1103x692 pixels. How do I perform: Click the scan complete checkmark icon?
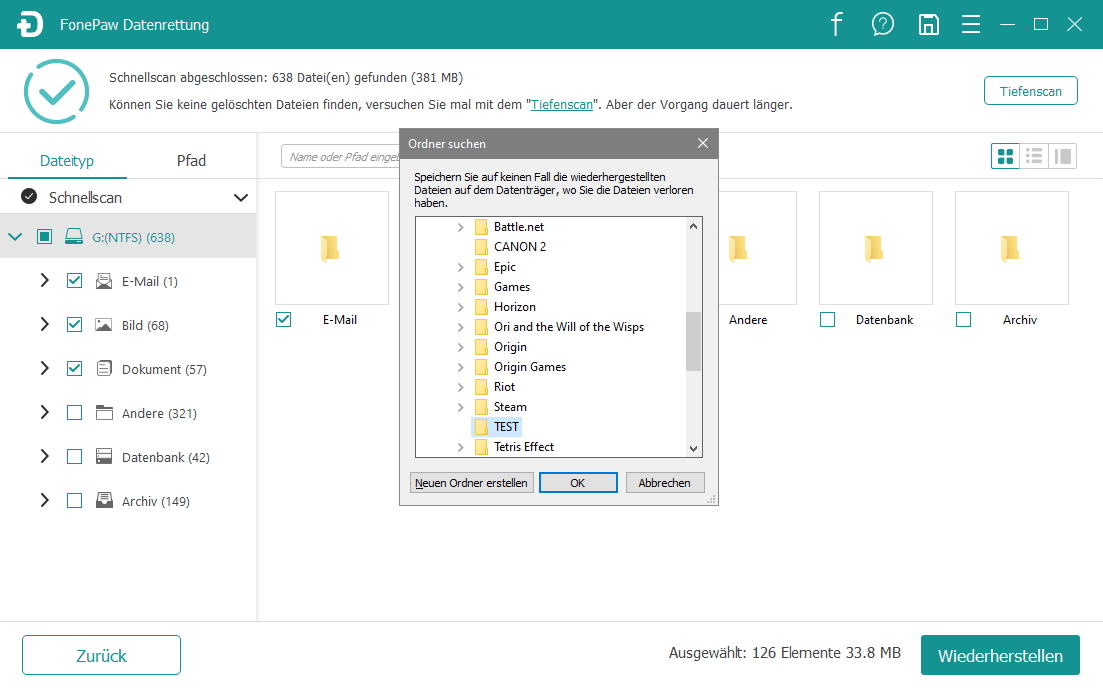[56, 91]
